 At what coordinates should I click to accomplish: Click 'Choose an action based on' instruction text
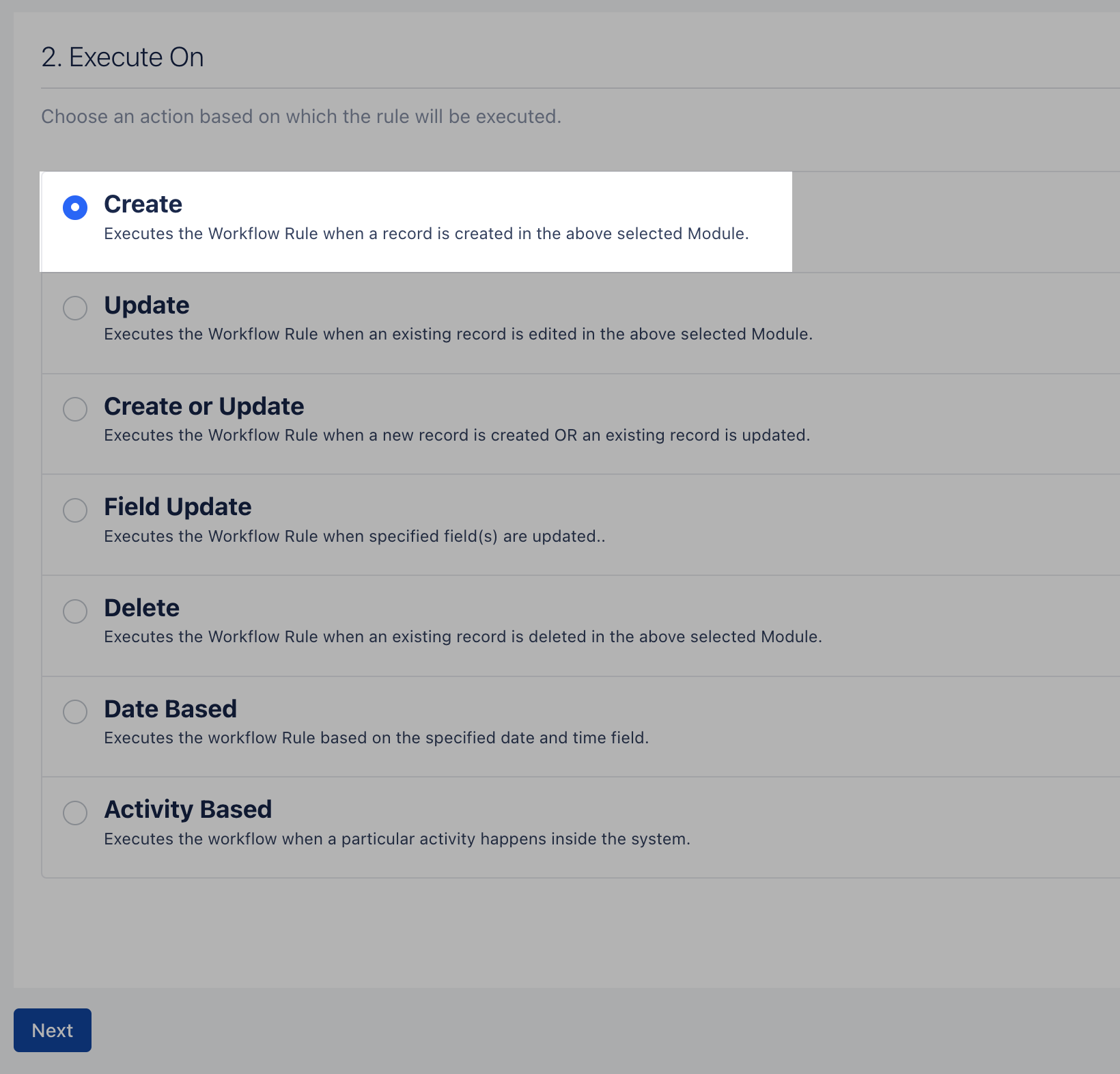pos(161,117)
